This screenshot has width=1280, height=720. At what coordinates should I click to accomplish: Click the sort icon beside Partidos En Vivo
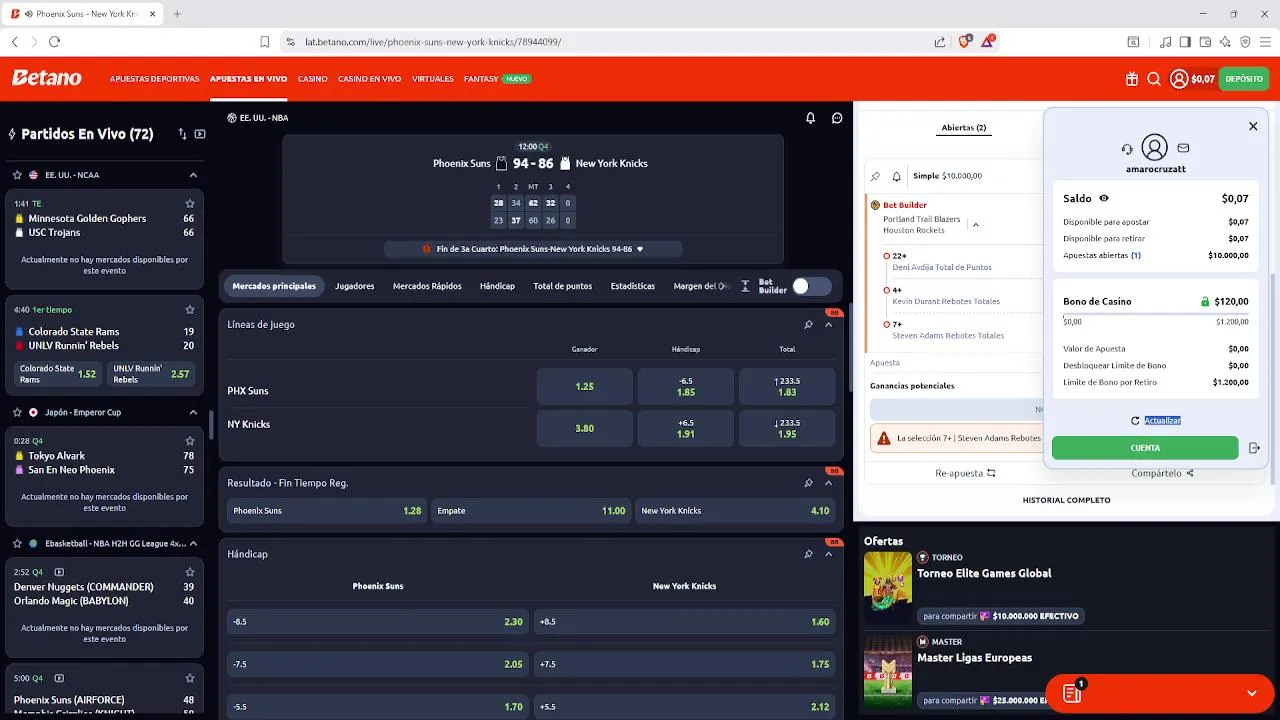(x=182, y=134)
